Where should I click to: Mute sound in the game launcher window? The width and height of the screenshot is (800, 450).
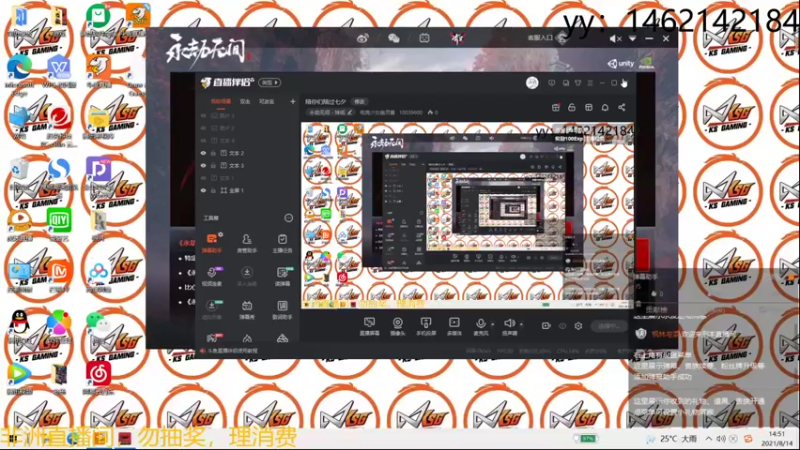click(x=615, y=39)
